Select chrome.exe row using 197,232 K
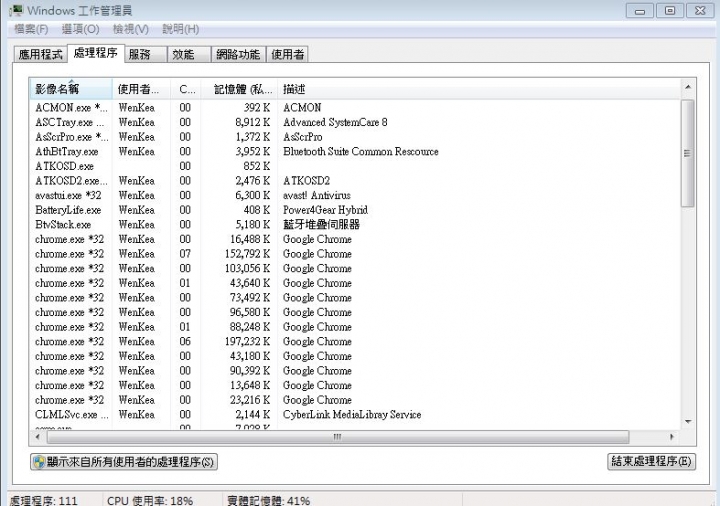The width and height of the screenshot is (720, 506). [354, 342]
